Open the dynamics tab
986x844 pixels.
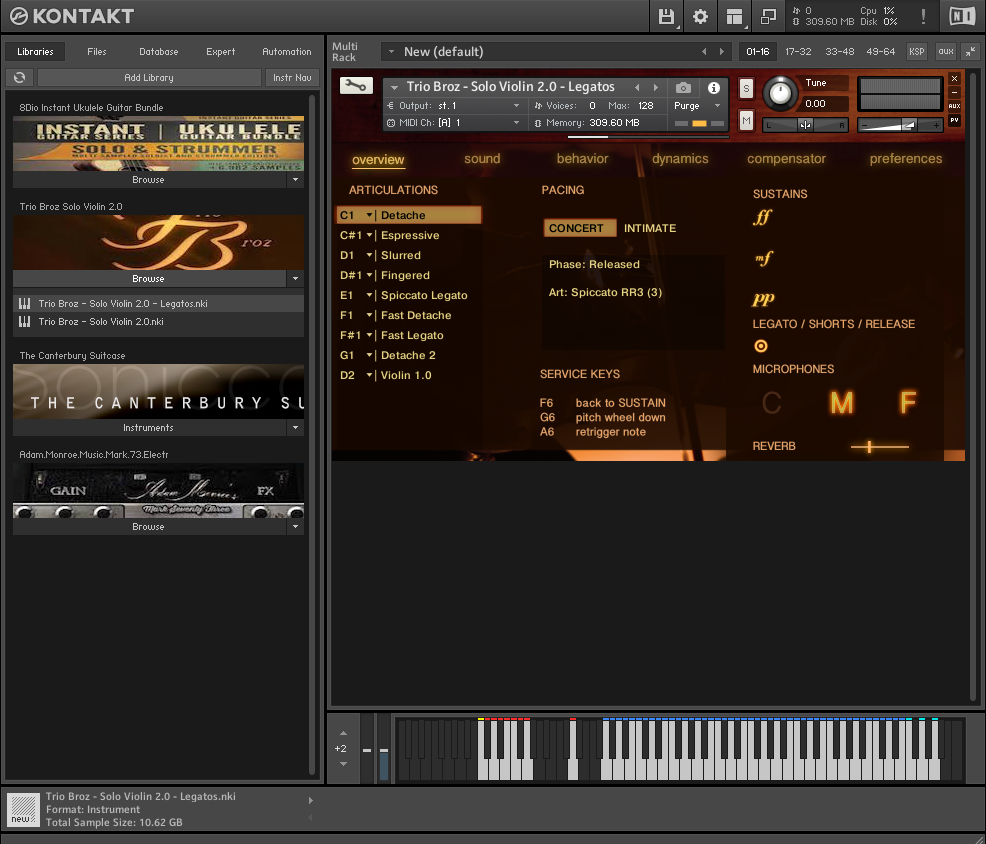(680, 158)
